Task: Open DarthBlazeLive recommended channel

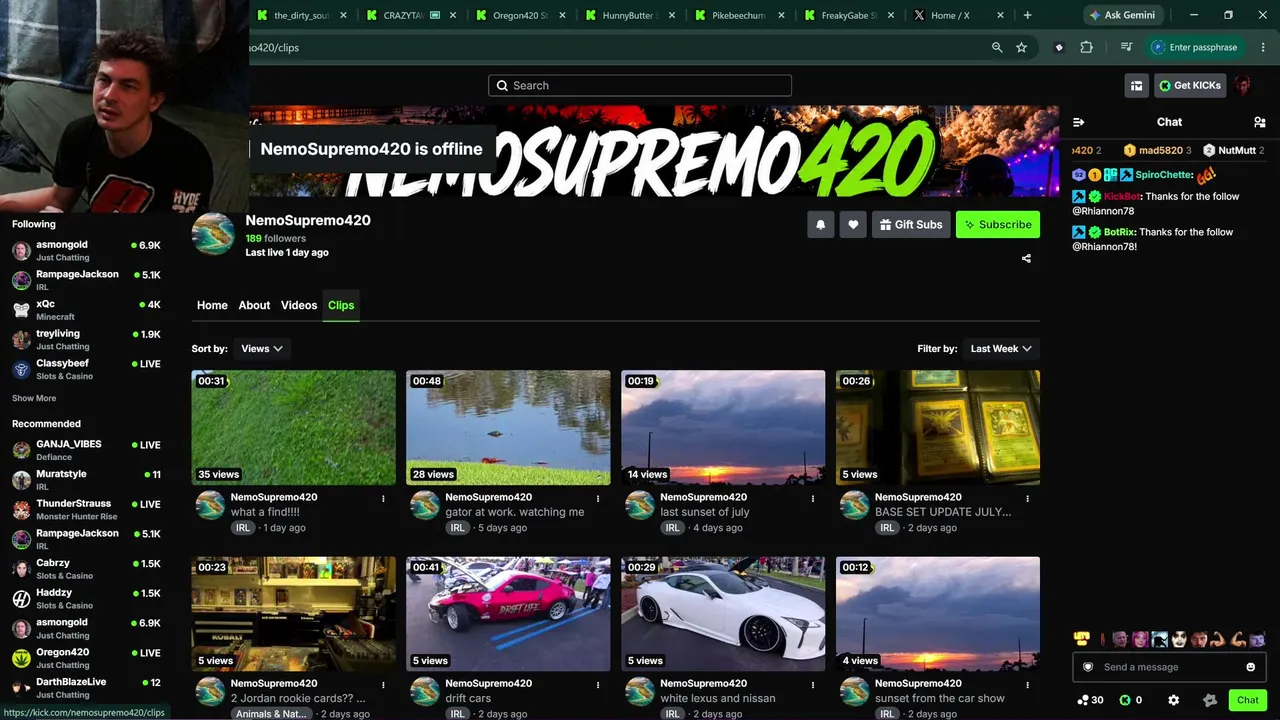Action: tap(86, 687)
